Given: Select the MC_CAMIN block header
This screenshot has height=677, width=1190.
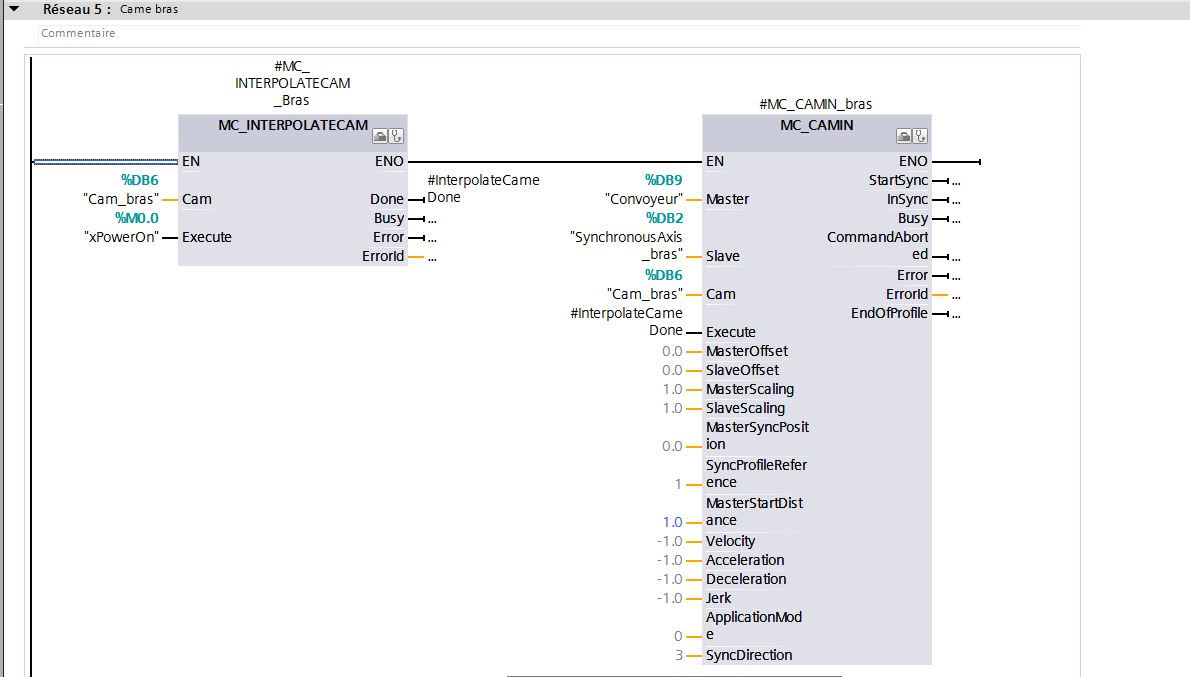Looking at the screenshot, I should pos(817,125).
